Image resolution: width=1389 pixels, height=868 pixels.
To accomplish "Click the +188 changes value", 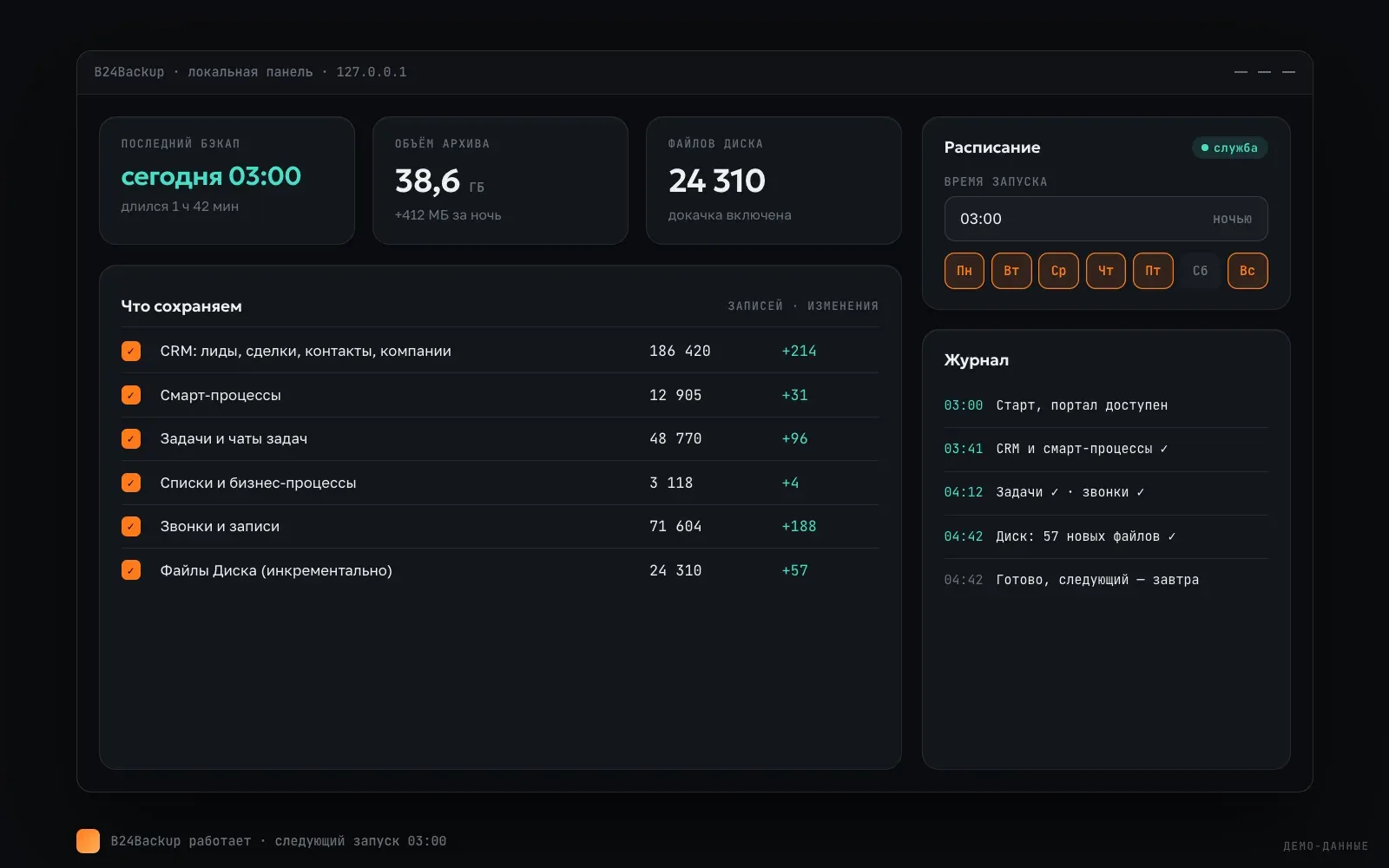I will click(x=799, y=526).
